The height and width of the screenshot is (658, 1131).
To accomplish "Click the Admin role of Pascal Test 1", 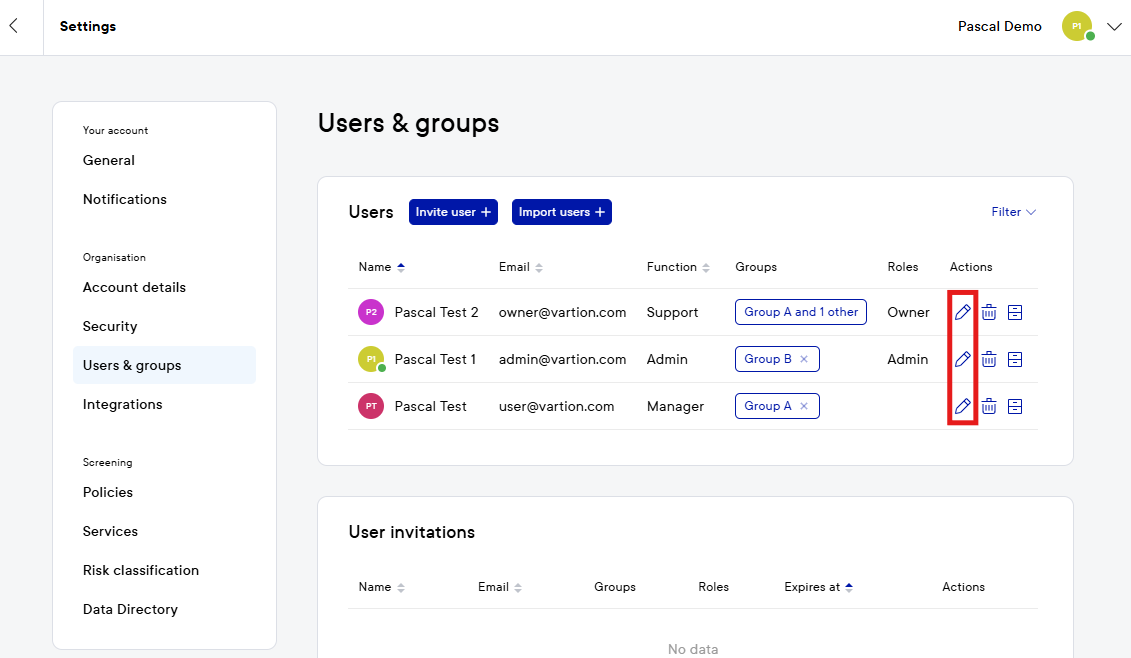I will [x=907, y=359].
